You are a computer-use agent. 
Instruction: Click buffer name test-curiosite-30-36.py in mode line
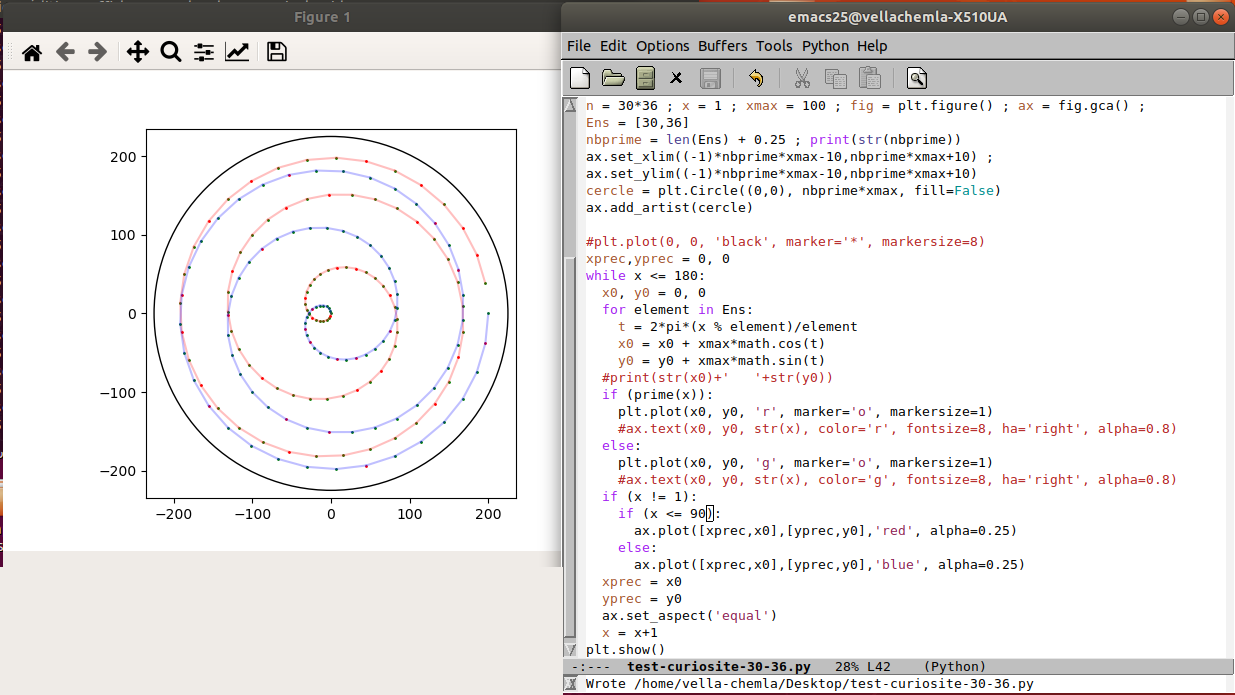coord(718,667)
